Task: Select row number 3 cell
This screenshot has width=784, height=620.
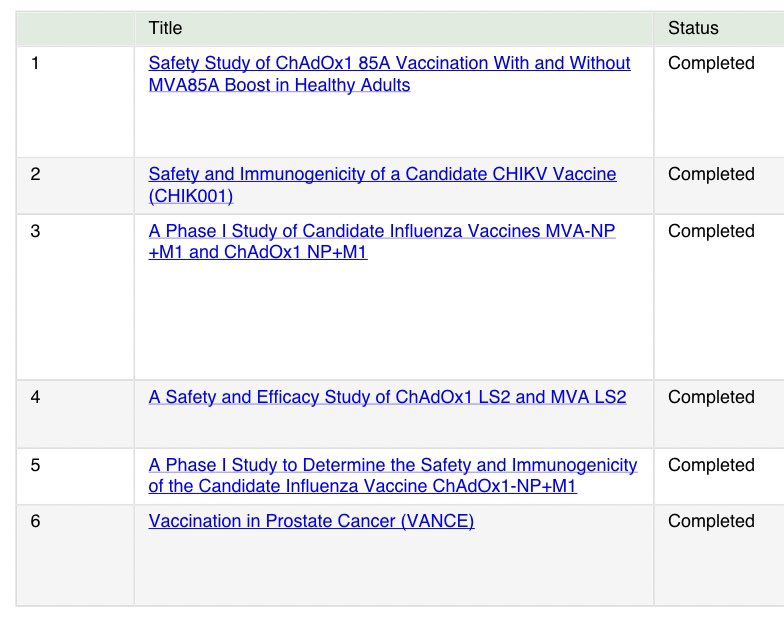Action: 75,297
